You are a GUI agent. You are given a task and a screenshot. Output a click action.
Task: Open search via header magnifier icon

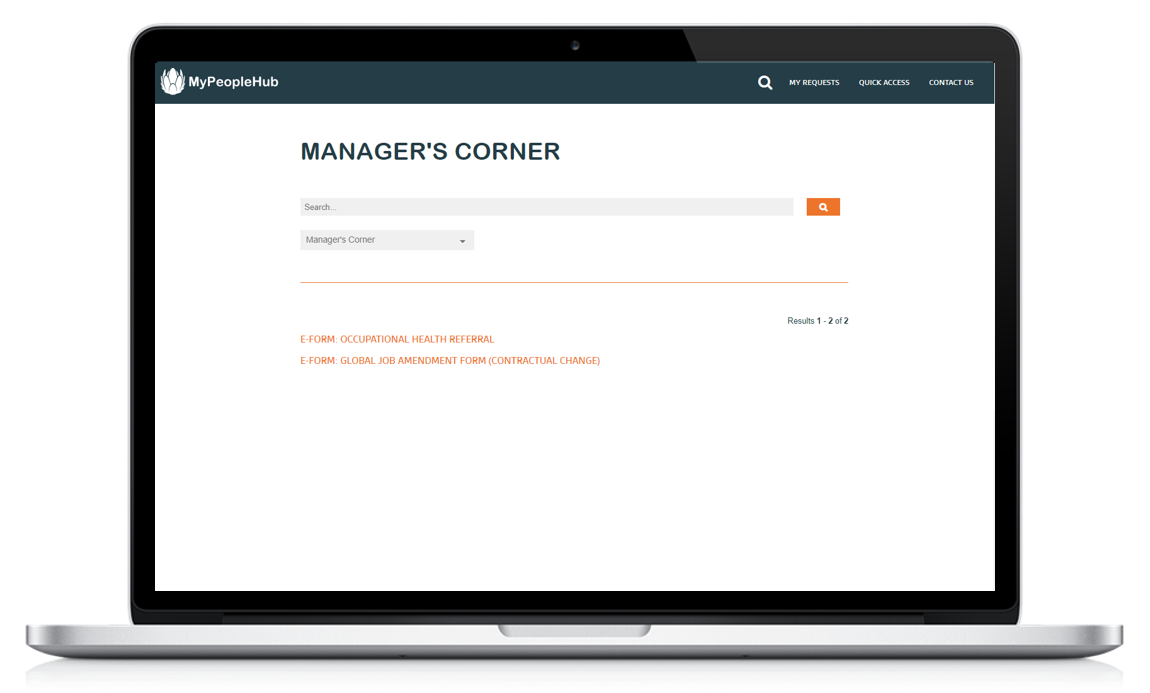[x=765, y=83]
